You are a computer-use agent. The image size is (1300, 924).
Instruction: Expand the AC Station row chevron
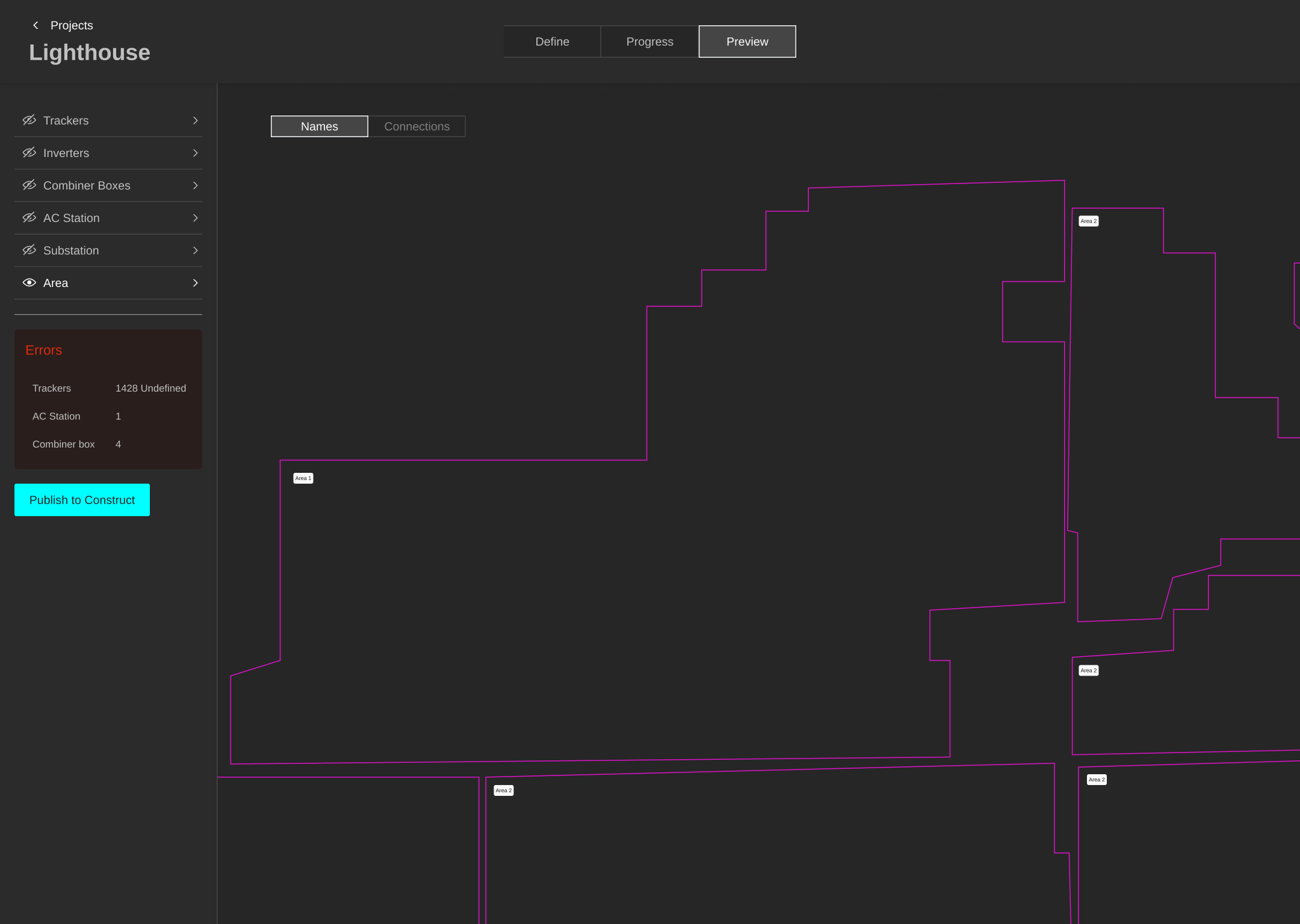[195, 218]
